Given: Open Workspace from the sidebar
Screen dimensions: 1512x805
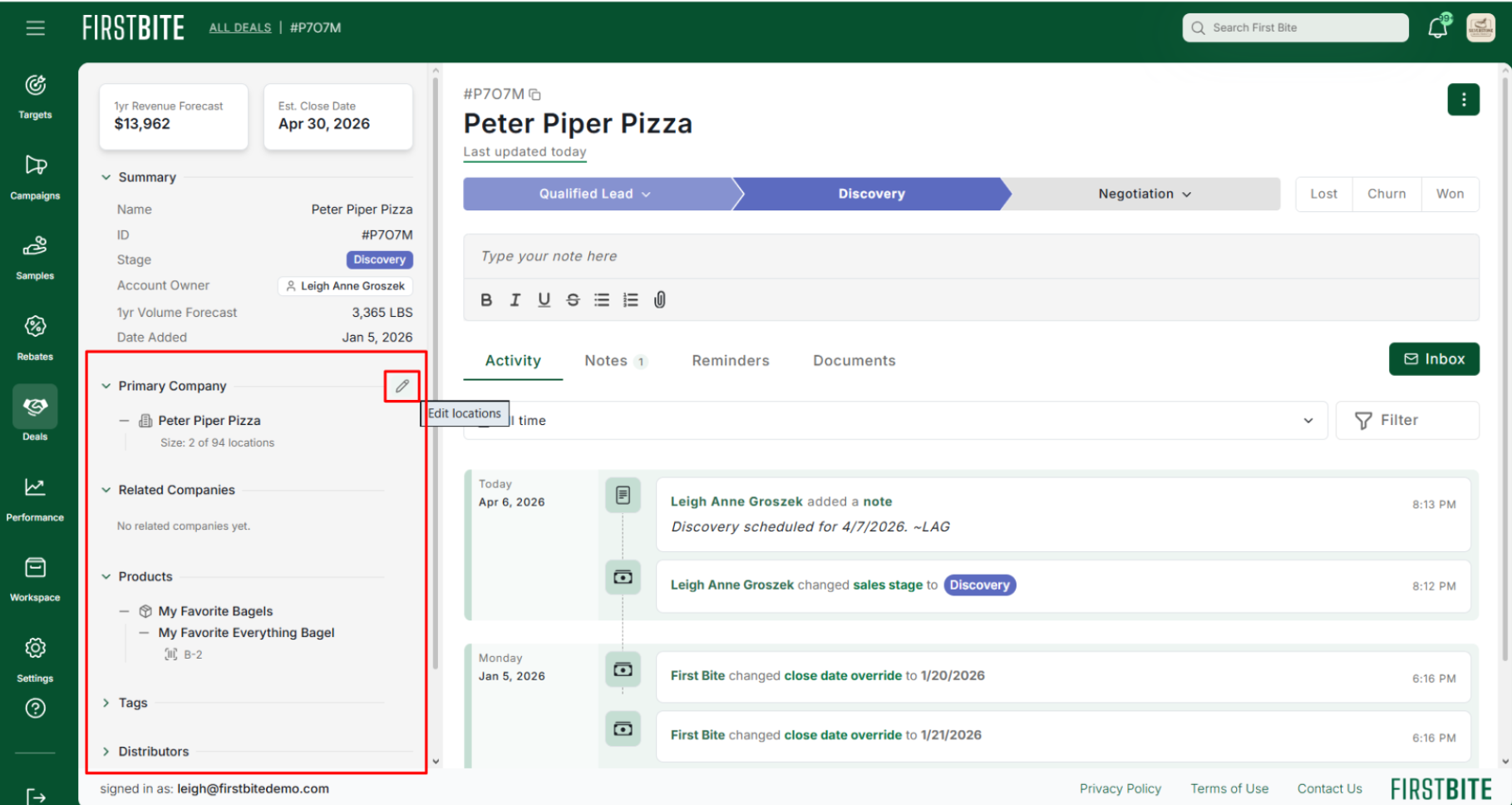Looking at the screenshot, I should [x=35, y=580].
